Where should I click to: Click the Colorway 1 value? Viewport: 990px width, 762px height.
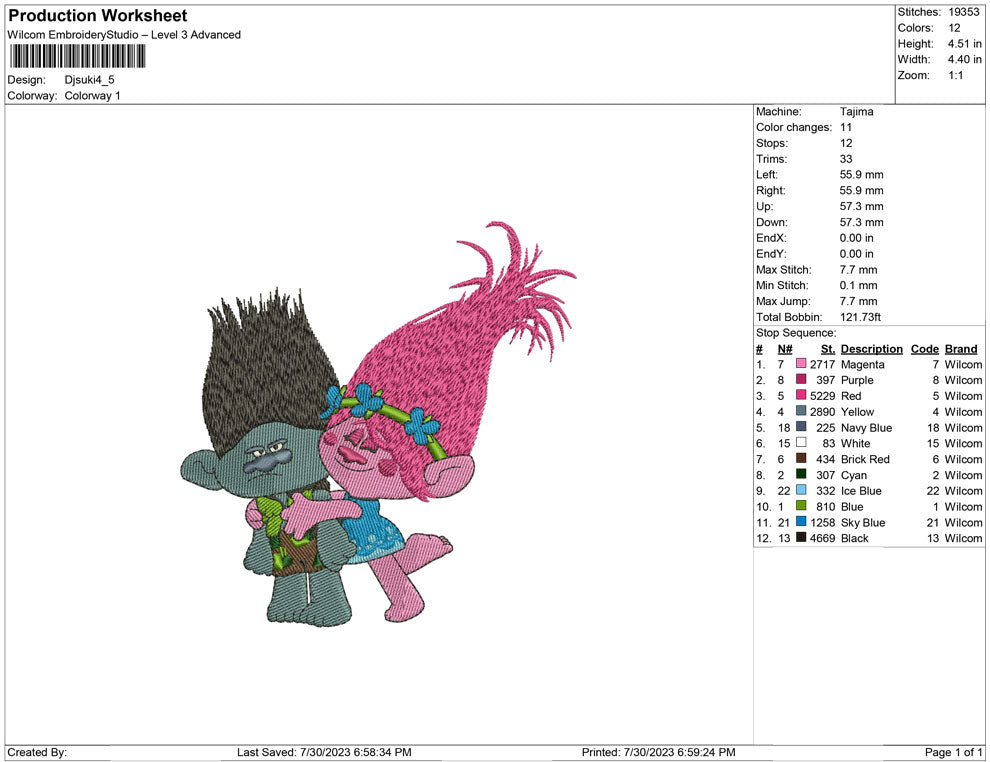(x=92, y=96)
